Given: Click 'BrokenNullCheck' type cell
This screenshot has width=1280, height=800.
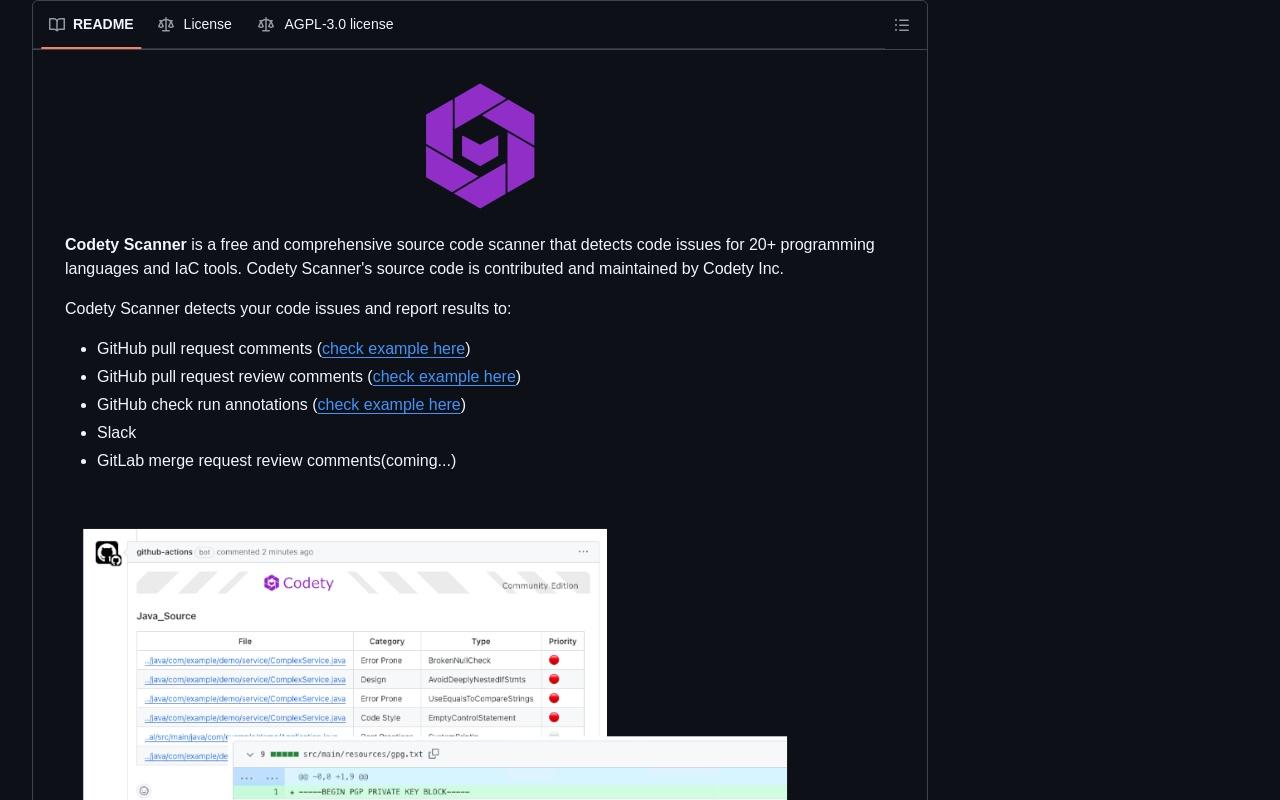Looking at the screenshot, I should click(x=459, y=660).
